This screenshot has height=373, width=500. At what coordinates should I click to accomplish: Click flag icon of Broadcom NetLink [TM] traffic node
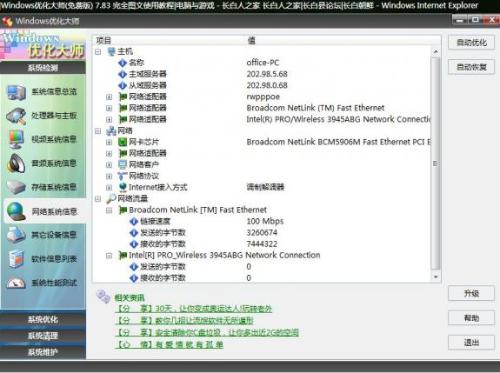click(x=123, y=210)
